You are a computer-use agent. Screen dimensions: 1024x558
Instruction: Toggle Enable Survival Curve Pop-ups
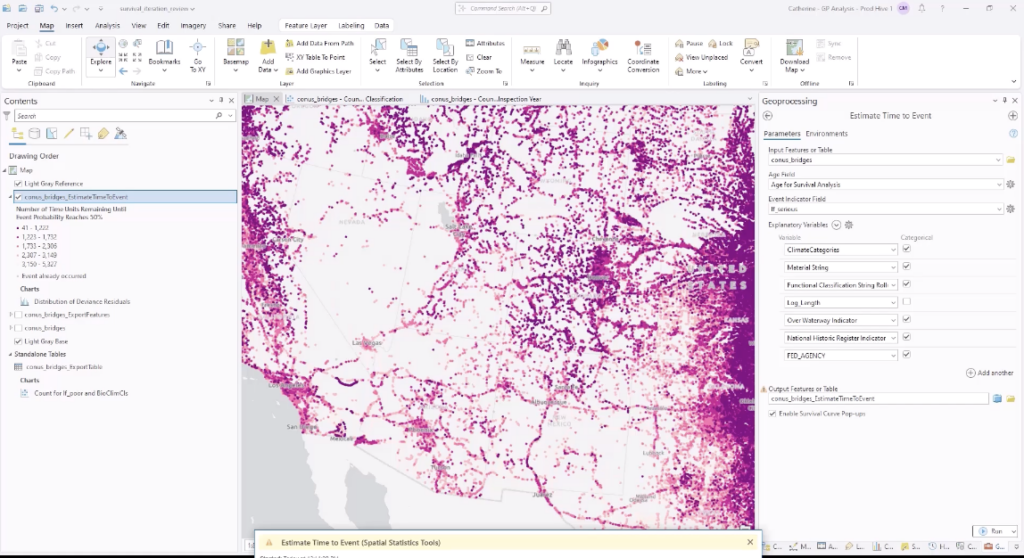point(773,414)
